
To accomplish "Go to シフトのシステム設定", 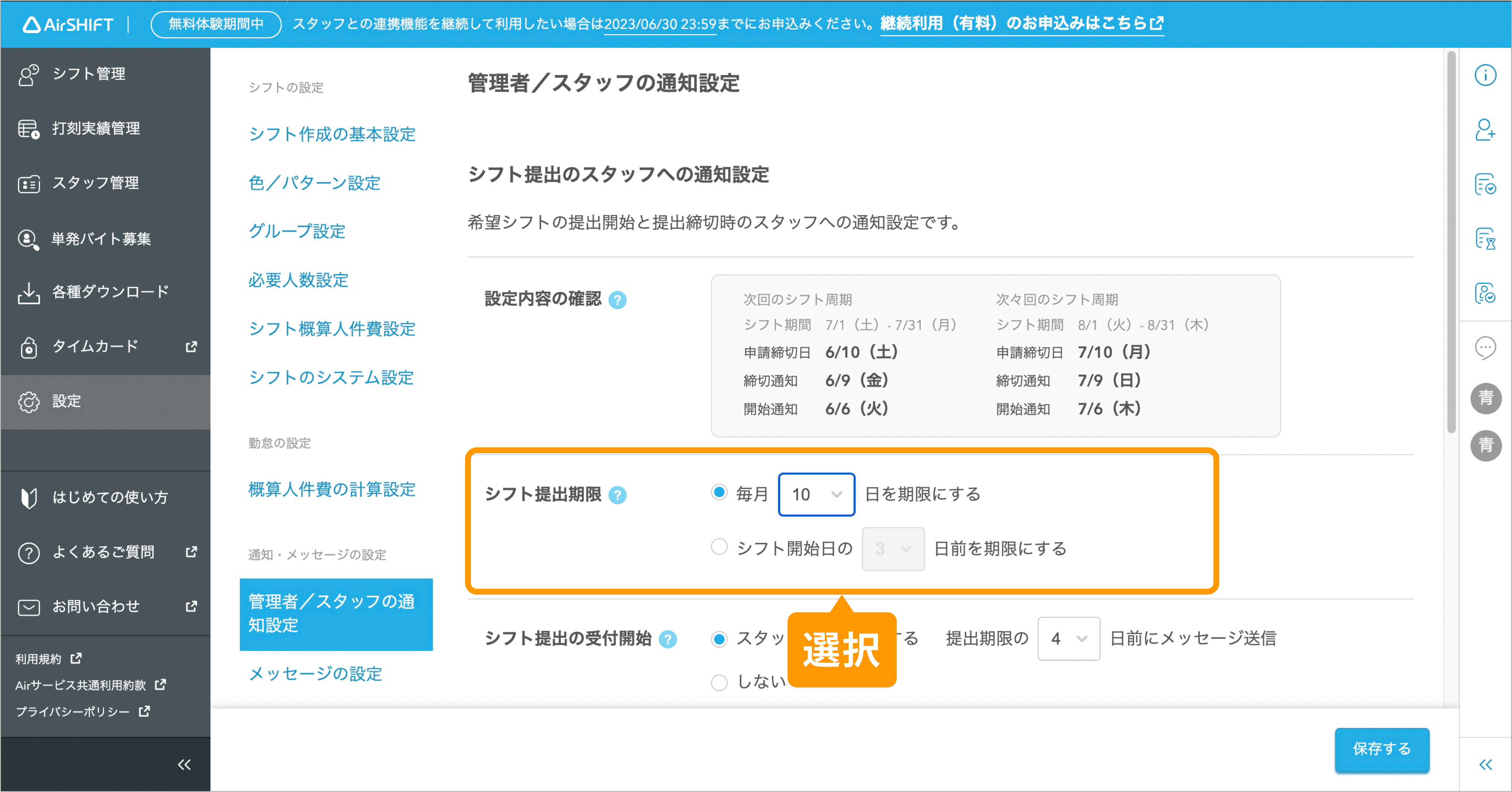I will 331,377.
